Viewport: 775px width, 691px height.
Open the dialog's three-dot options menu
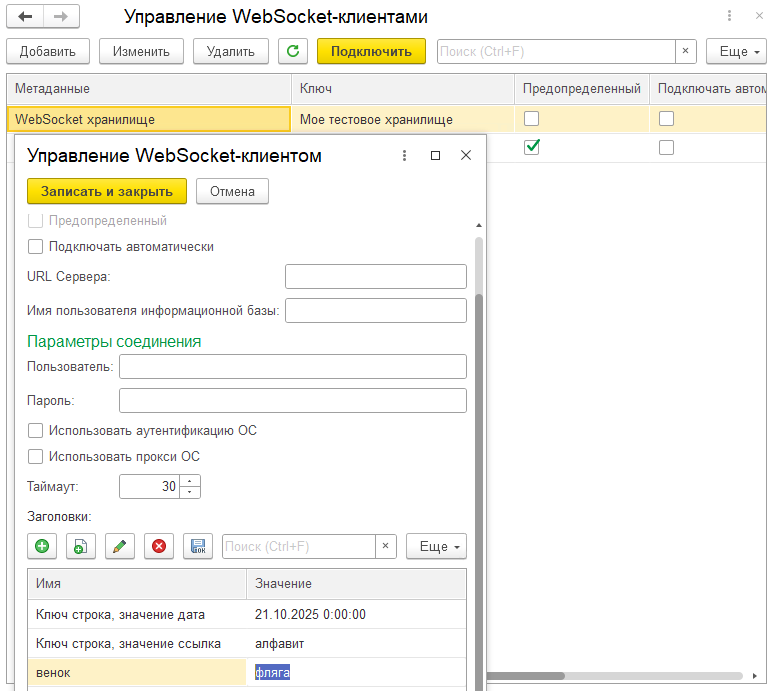[404, 156]
